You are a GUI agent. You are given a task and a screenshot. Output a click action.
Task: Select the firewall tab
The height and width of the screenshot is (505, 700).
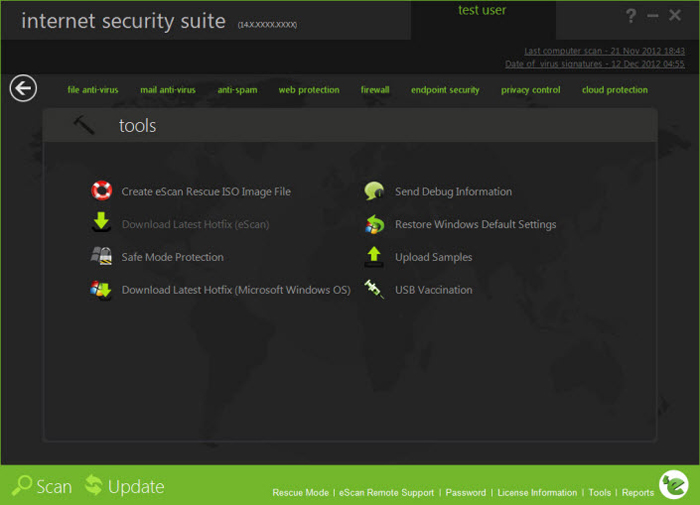pos(375,90)
